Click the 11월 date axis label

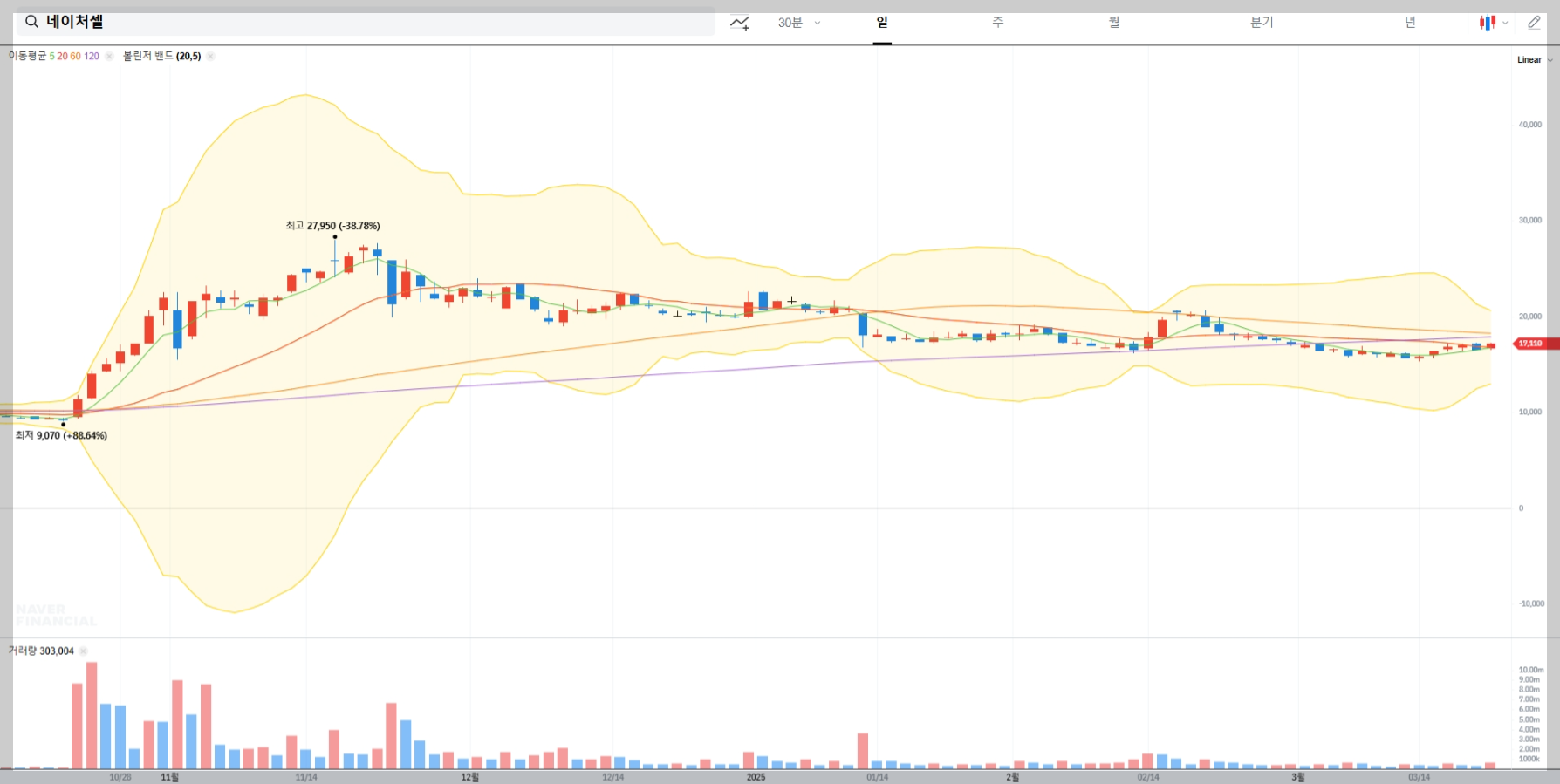click(169, 777)
